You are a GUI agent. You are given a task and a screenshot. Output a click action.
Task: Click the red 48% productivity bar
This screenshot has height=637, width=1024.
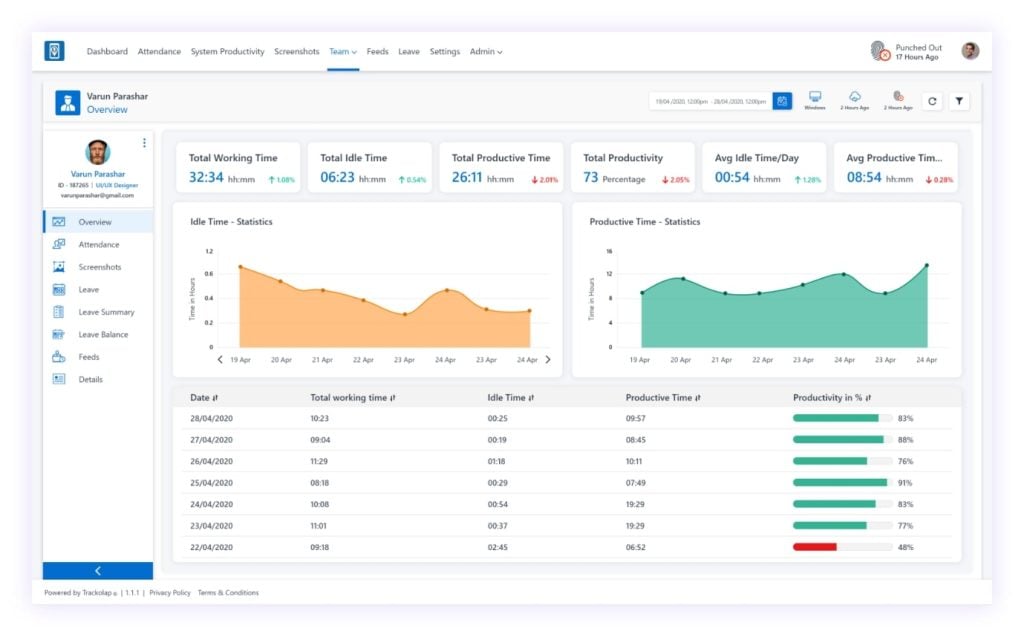tap(814, 547)
